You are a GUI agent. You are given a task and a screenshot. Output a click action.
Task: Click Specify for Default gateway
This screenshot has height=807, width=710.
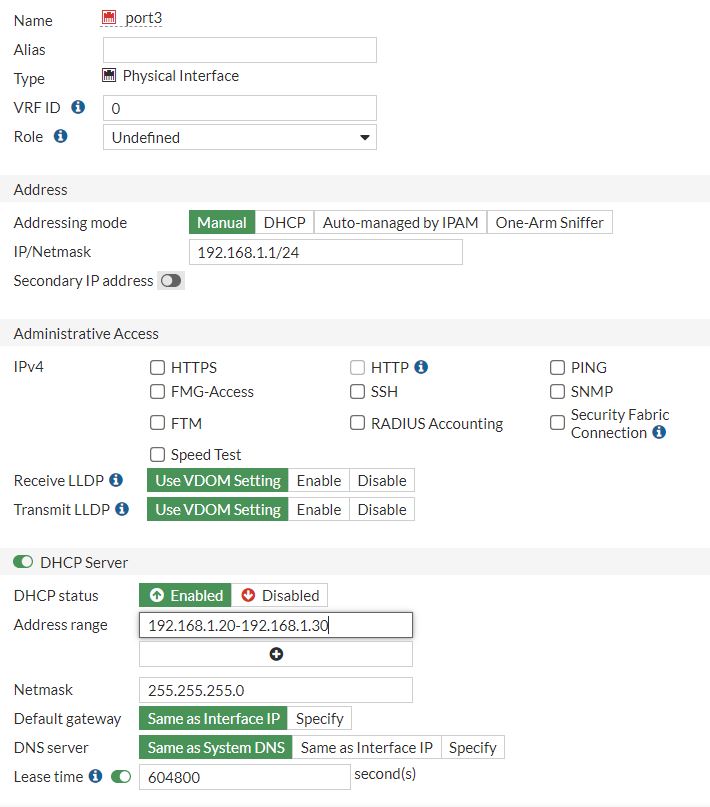click(x=320, y=718)
